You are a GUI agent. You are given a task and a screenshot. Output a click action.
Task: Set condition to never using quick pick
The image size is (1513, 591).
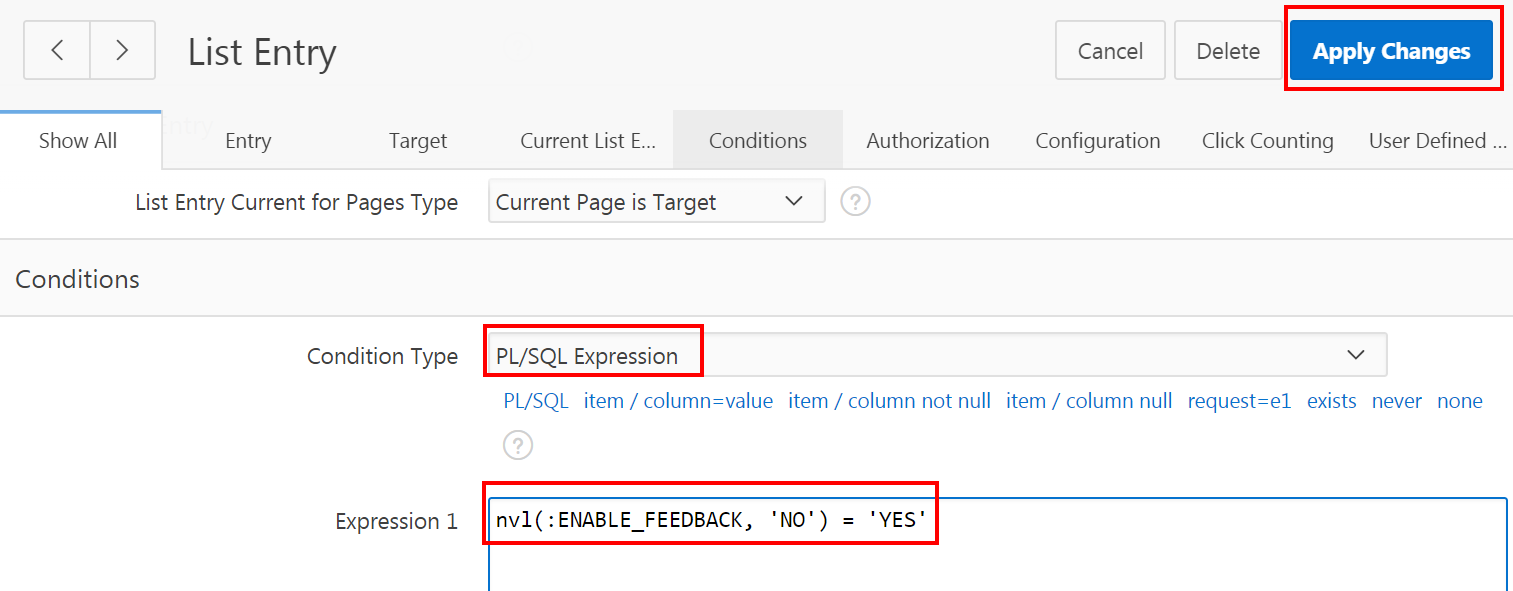tap(1396, 400)
